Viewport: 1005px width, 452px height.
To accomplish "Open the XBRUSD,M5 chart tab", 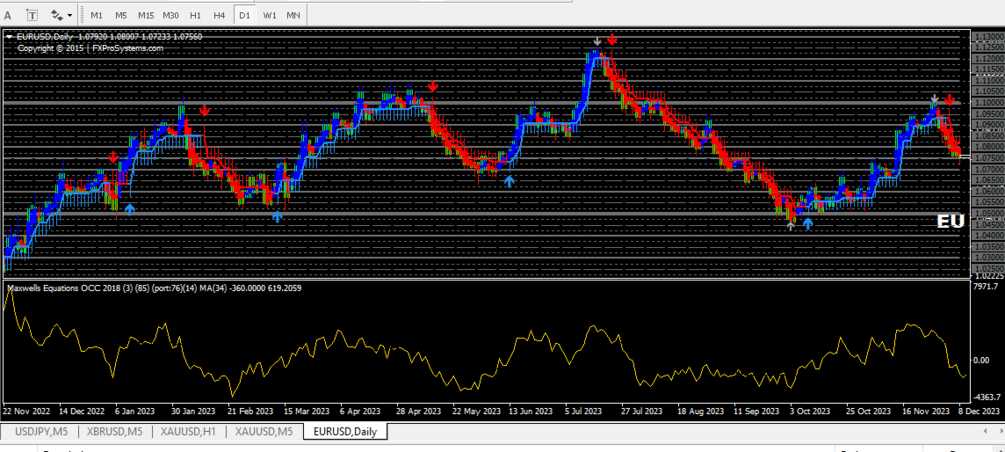I will 115,431.
